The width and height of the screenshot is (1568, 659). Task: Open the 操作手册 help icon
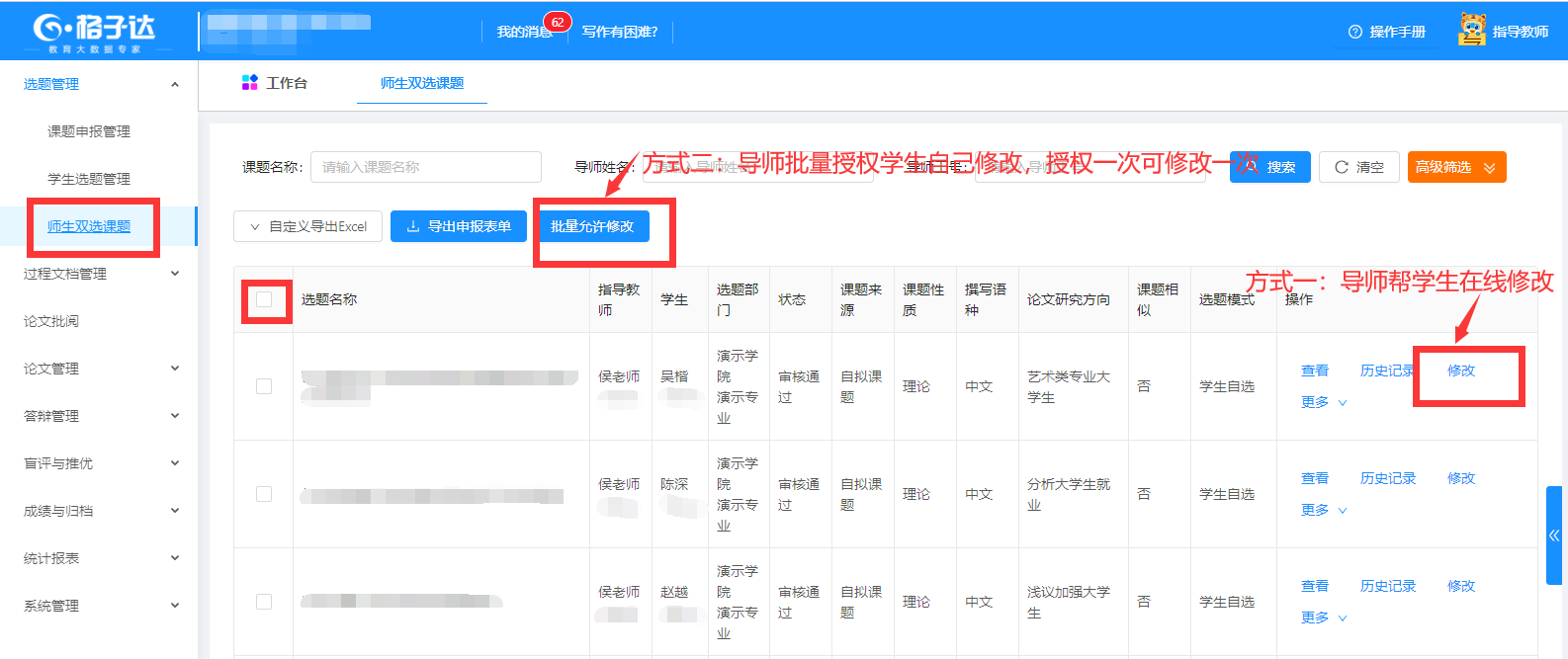tap(1354, 32)
